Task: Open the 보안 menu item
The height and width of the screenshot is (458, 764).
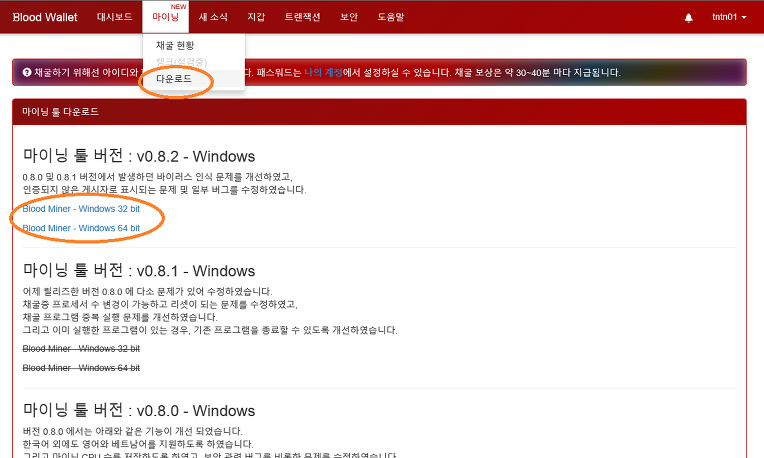Action: (x=349, y=18)
